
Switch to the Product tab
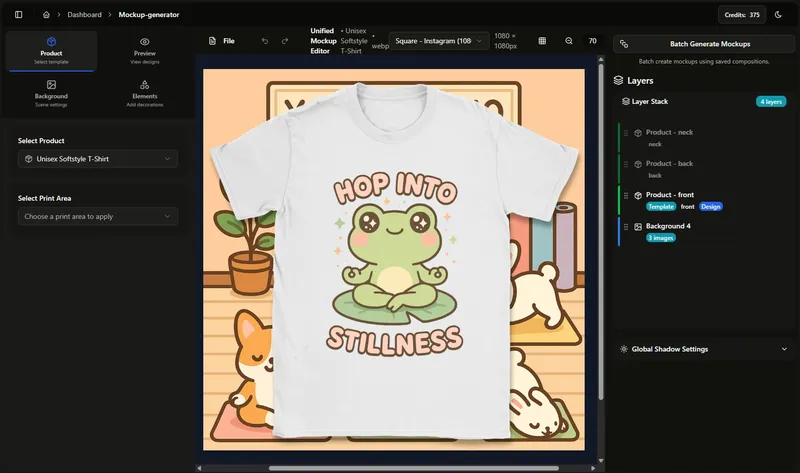(51, 51)
